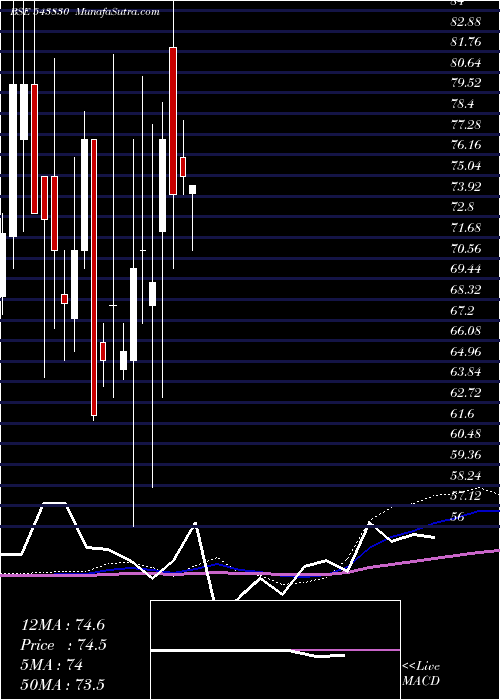Click the 5MA : 74 readout
500x700 pixels.
52,666
